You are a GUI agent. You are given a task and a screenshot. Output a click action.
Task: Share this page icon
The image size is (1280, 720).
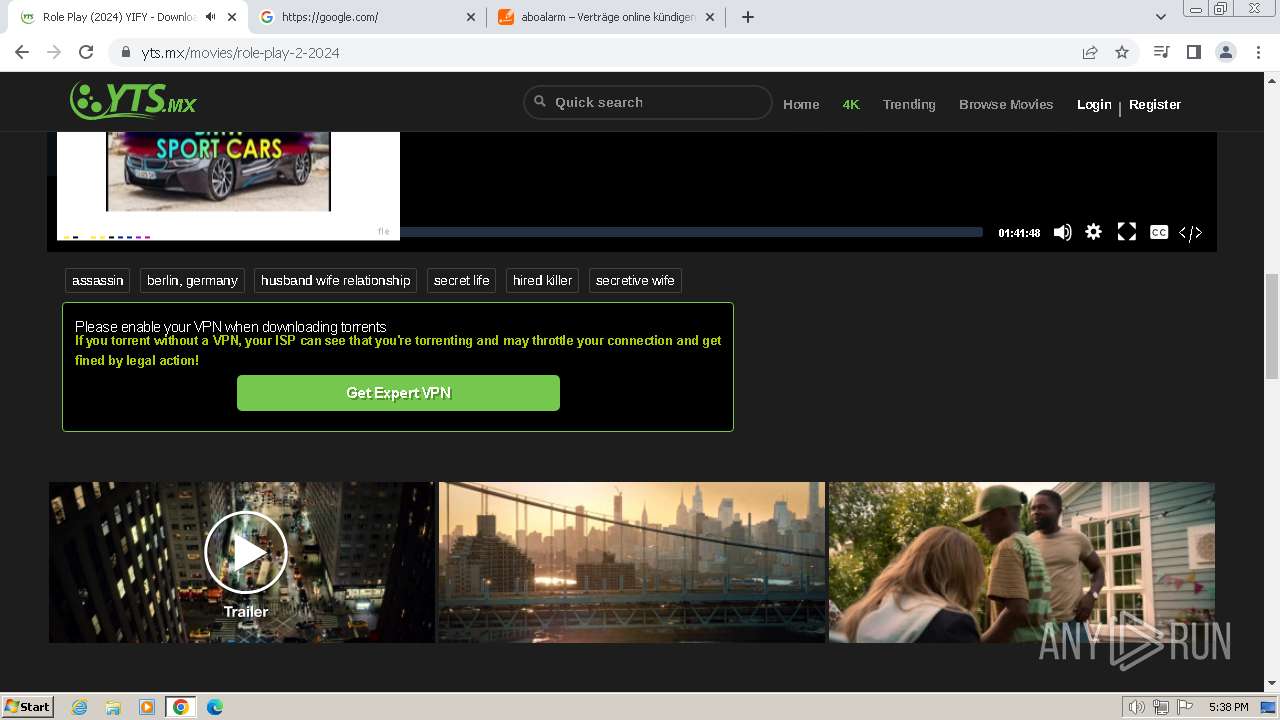point(1090,52)
